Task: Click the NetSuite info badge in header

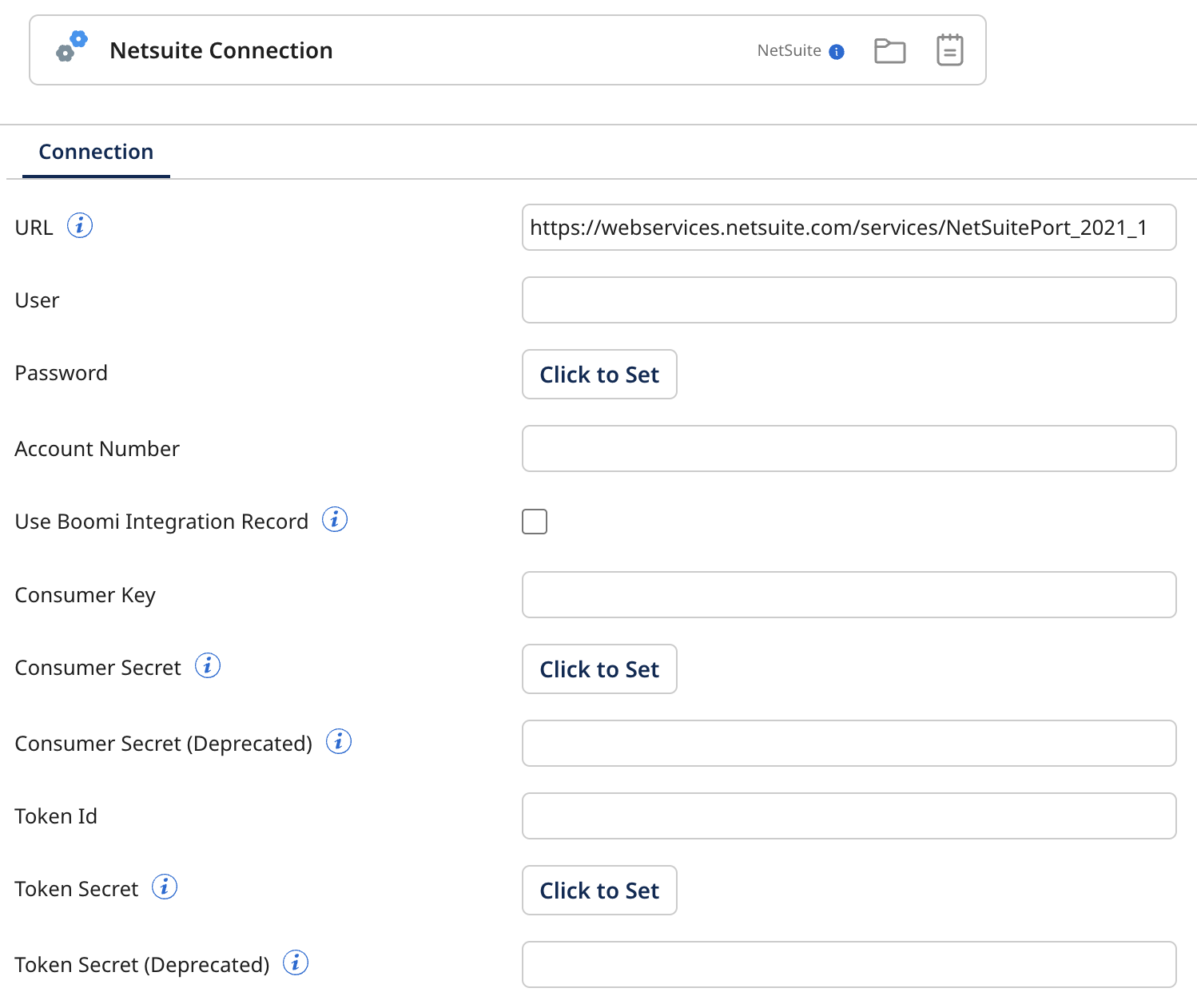Action: 837,50
